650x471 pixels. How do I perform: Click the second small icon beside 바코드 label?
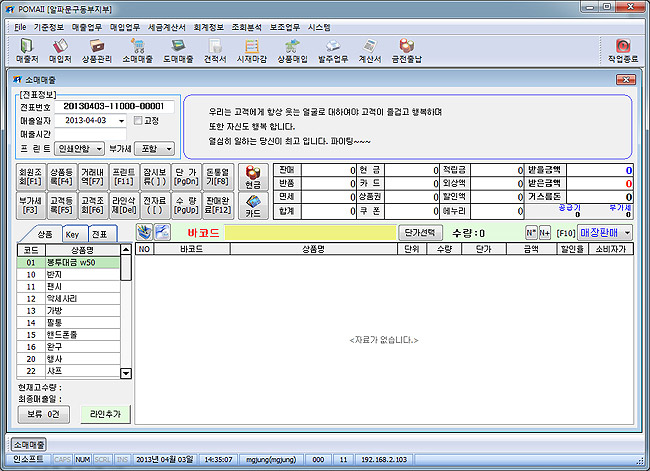(162, 232)
